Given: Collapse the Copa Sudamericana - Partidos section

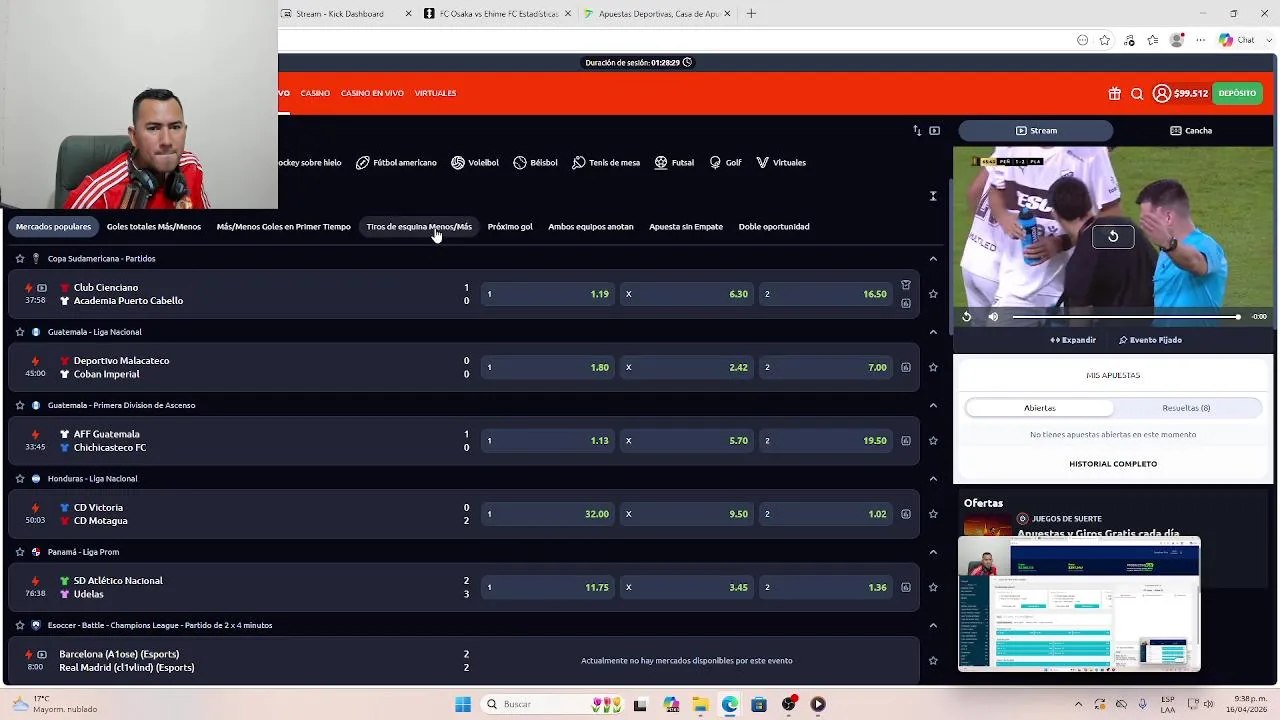Looking at the screenshot, I should click(933, 259).
